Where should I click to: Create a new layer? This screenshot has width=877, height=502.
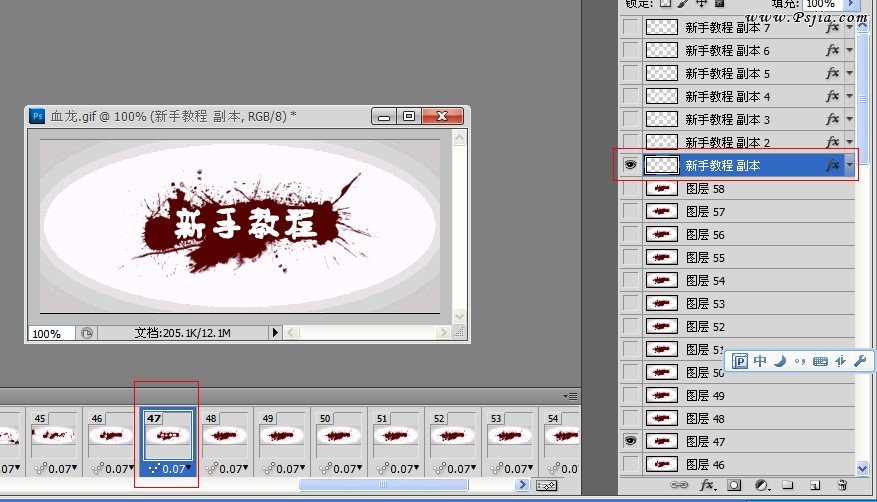coord(815,485)
